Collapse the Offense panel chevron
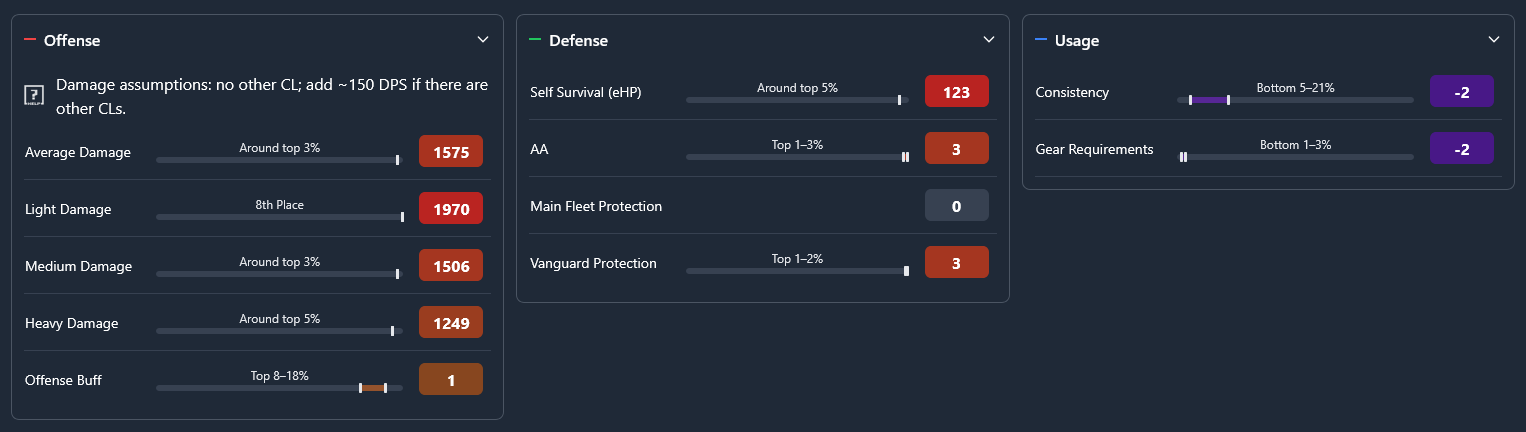Viewport: 1526px width, 432px height. (x=483, y=40)
